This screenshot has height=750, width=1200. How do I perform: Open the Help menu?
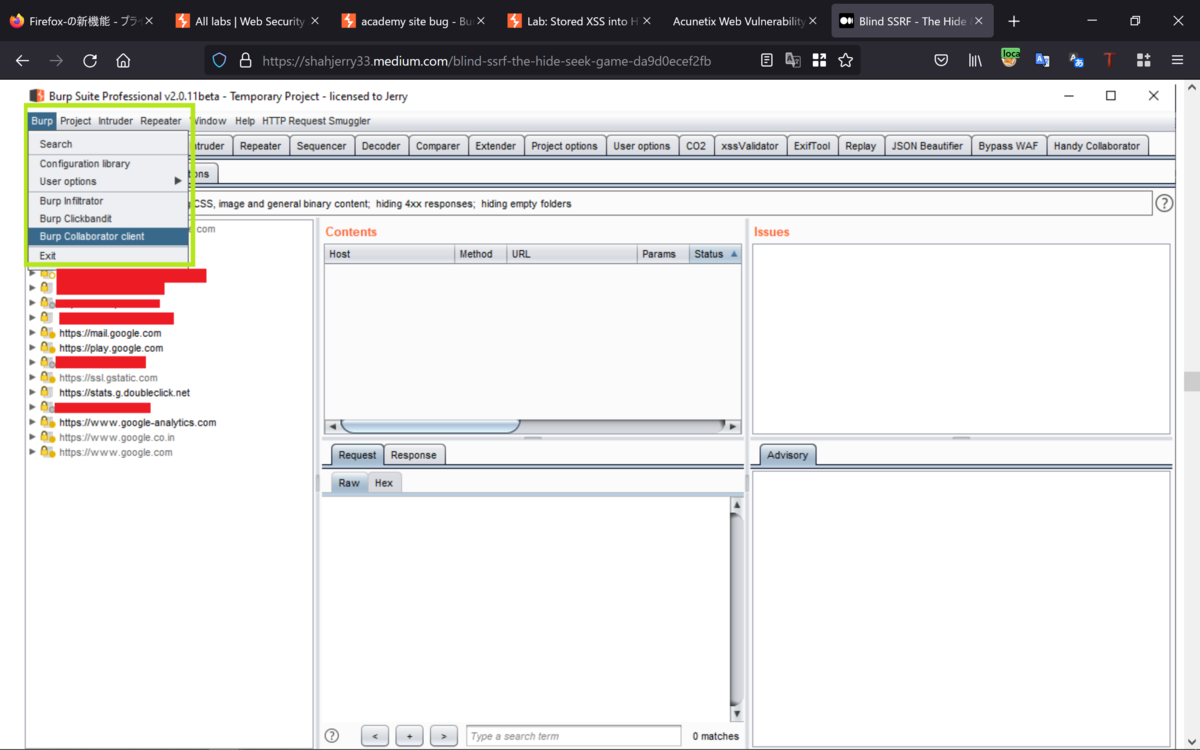tap(245, 121)
